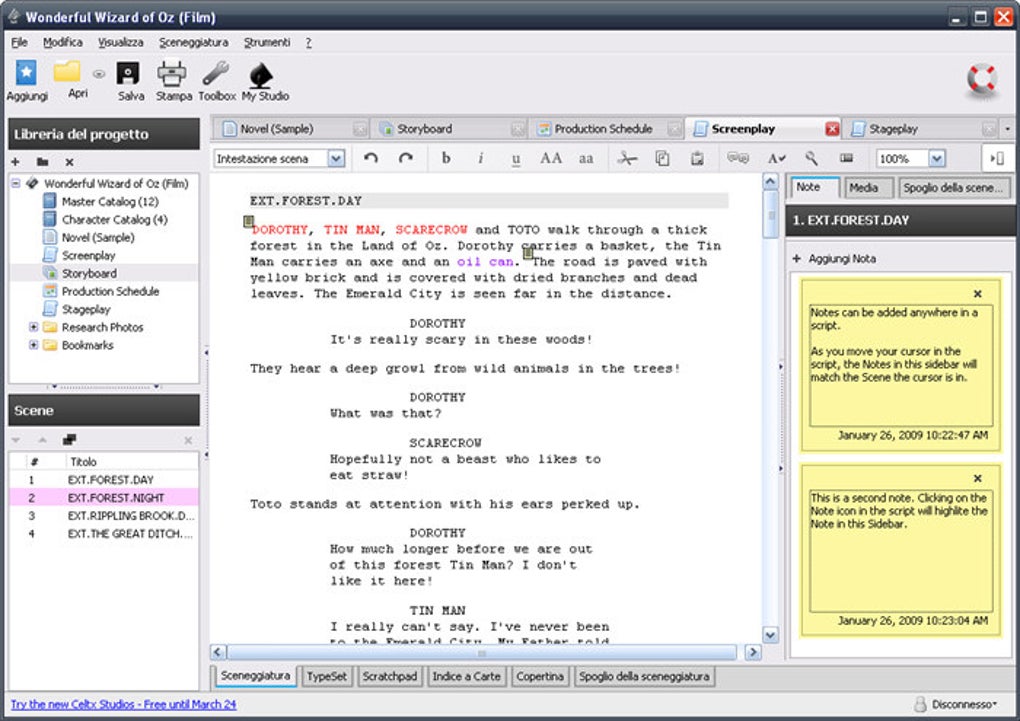Click the Salva floppy disk icon
1020x721 pixels.
tap(129, 74)
